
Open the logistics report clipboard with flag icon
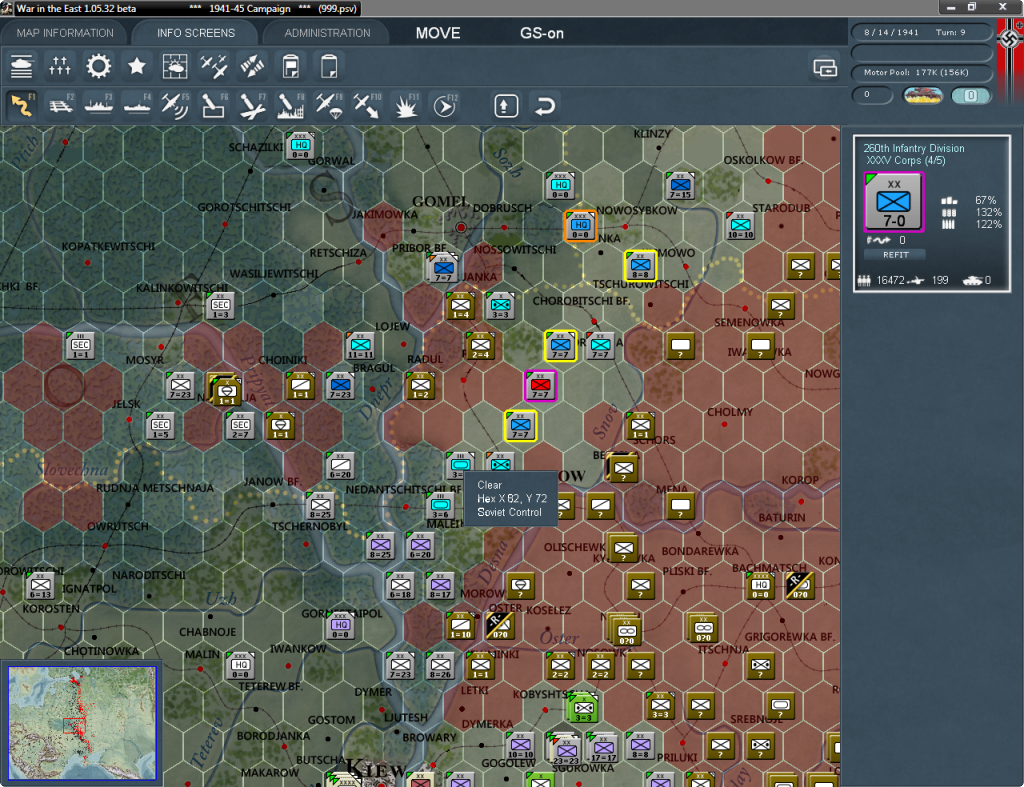pyautogui.click(x=291, y=66)
